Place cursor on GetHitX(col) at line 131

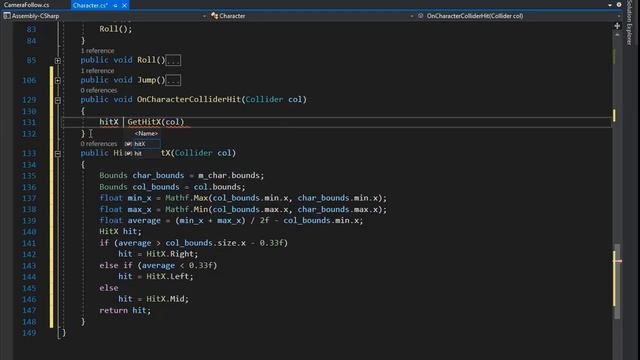(x=156, y=122)
